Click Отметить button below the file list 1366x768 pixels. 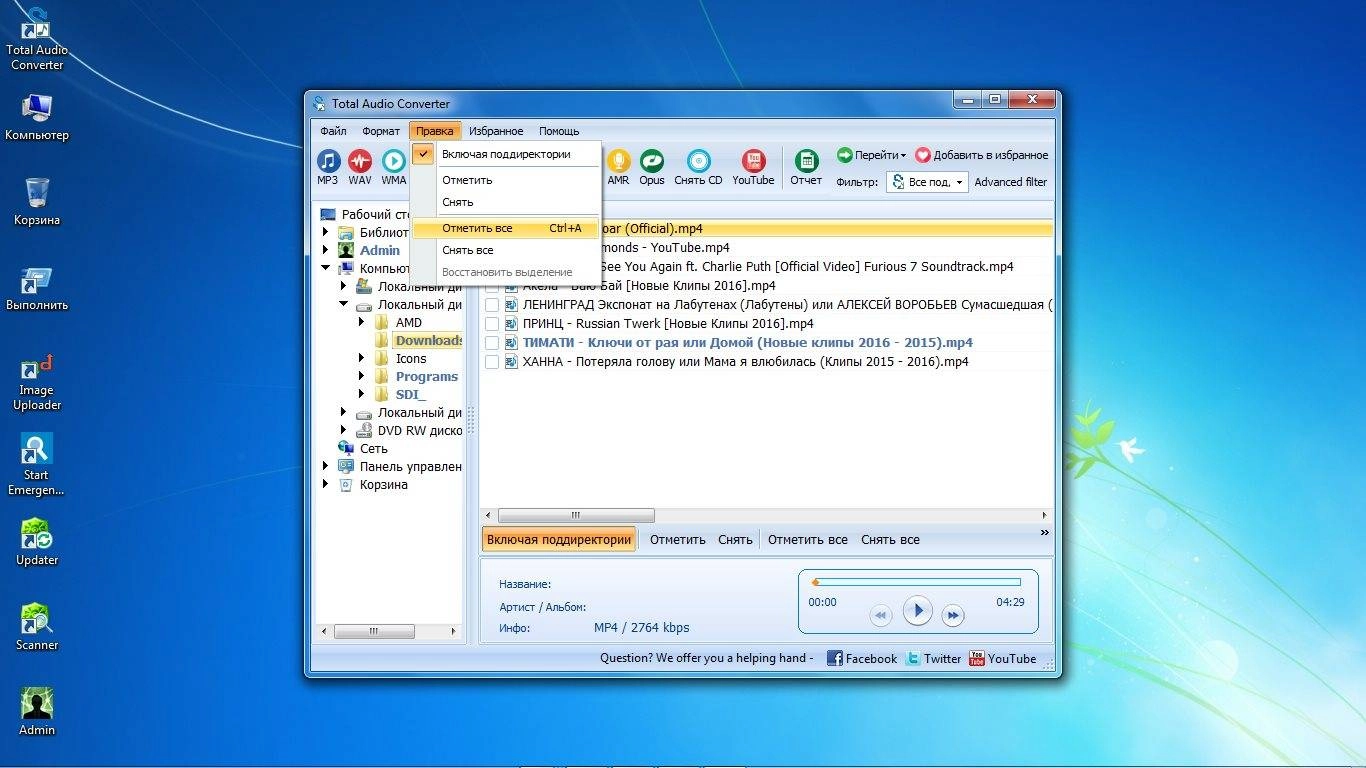pos(678,539)
